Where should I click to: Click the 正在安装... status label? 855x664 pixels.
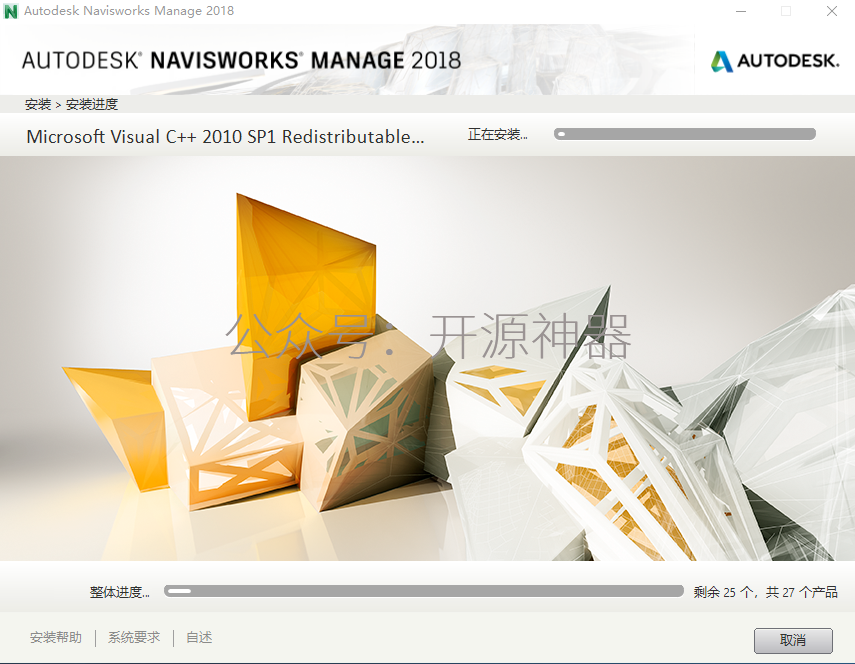(497, 134)
